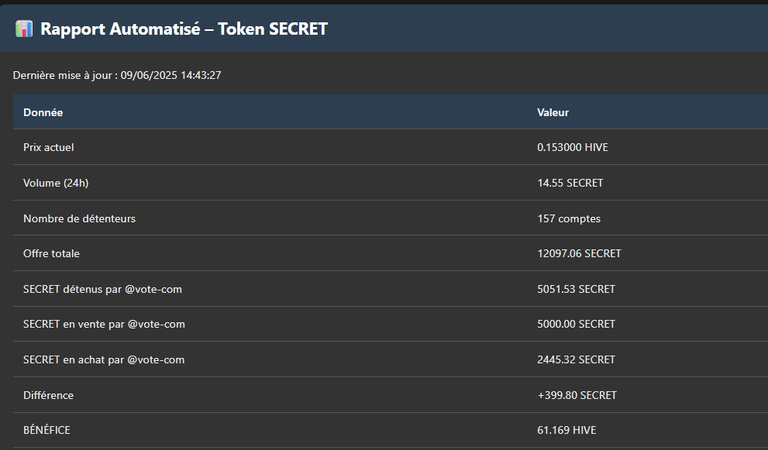Select the 'Offre totale' row label
This screenshot has height=450, width=768.
51,254
